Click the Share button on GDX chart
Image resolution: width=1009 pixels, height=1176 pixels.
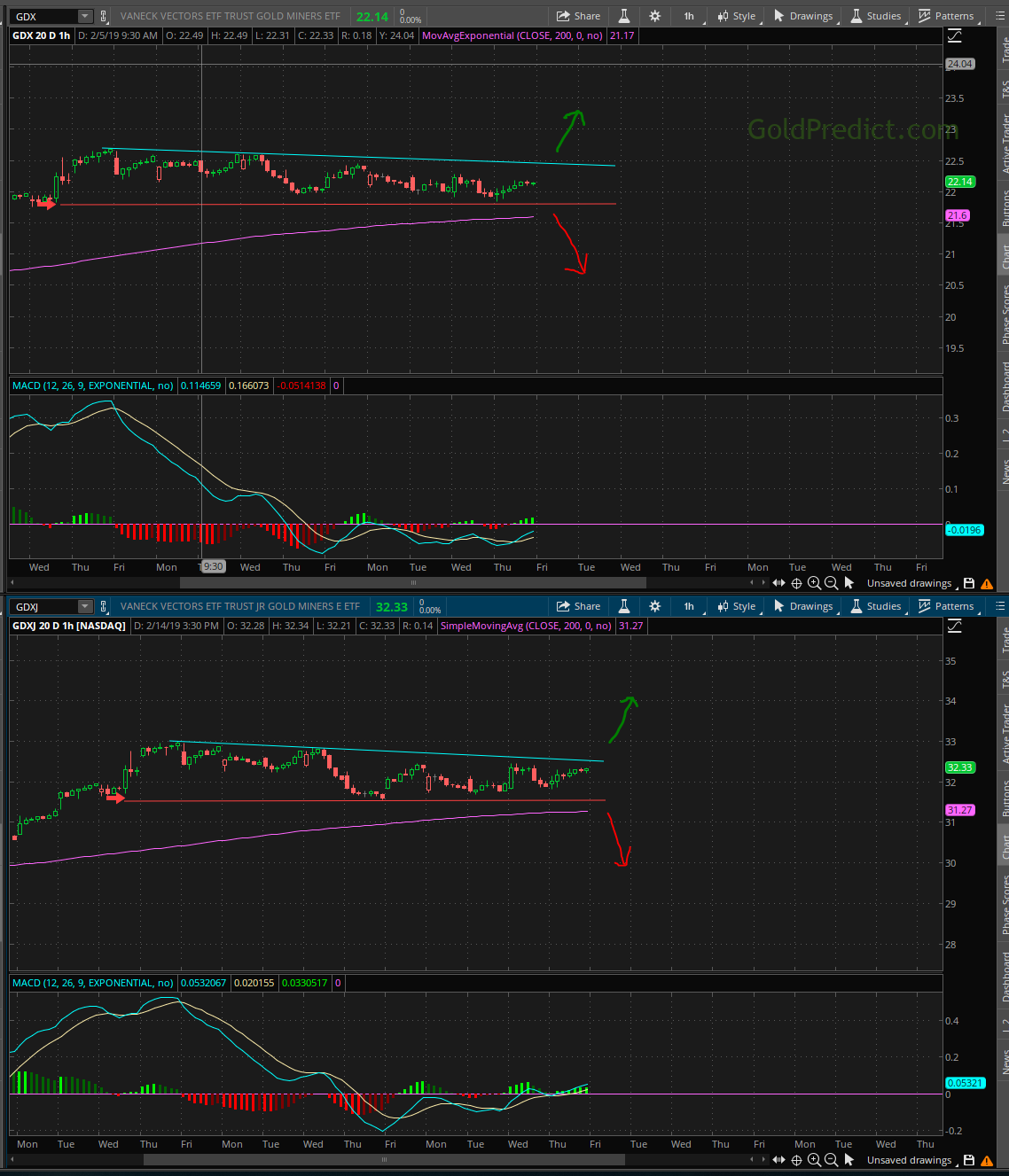(x=578, y=16)
